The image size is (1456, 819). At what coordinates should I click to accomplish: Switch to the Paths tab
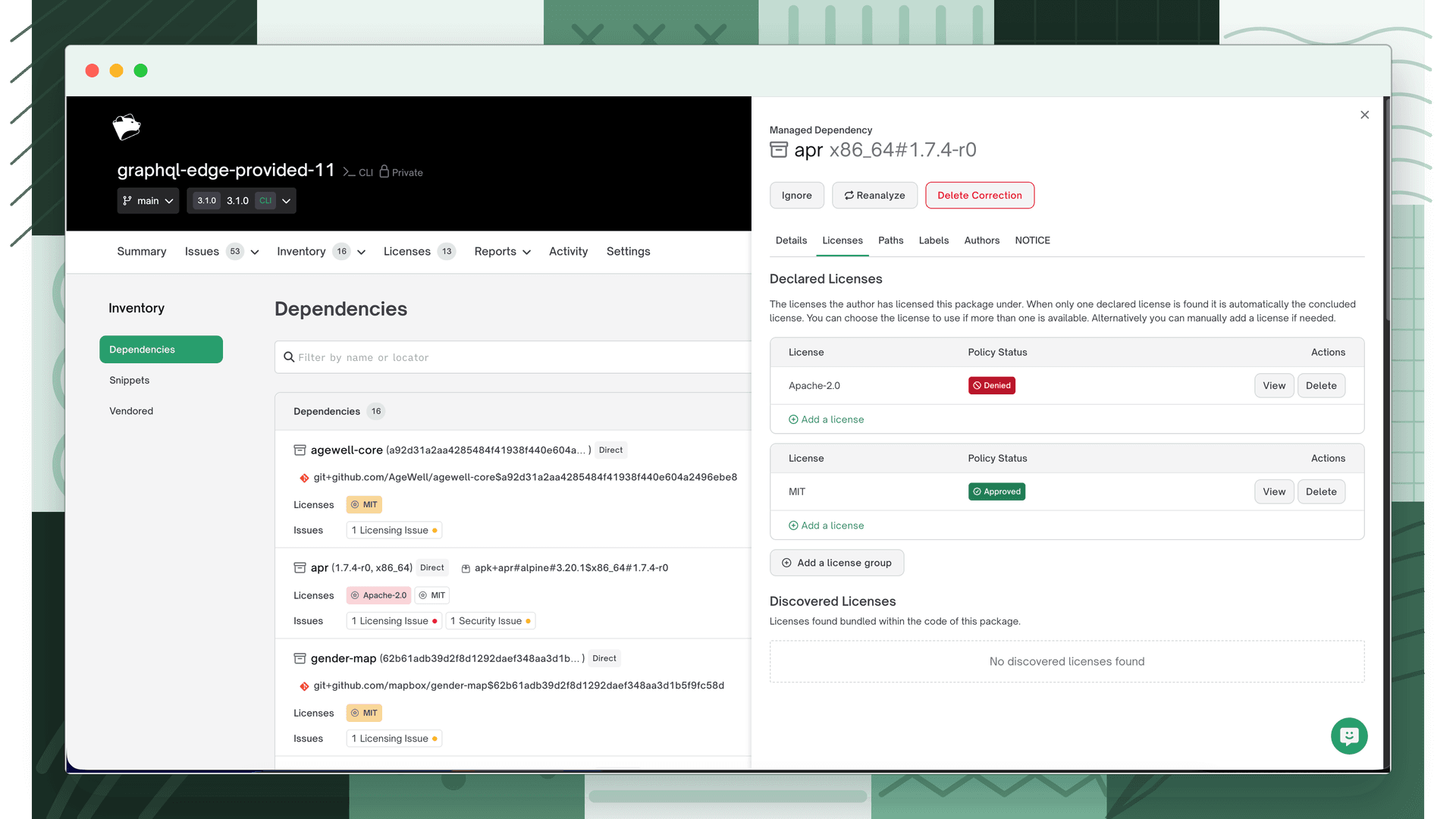[x=890, y=240]
